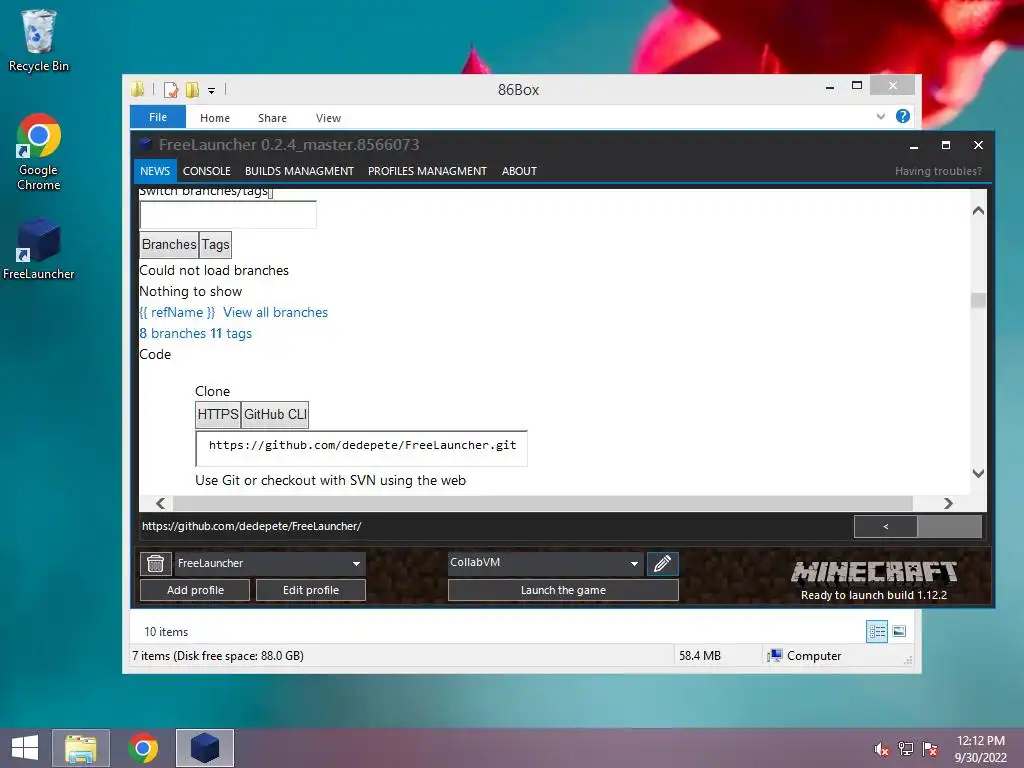Open the 11 tags link
The height and width of the screenshot is (768, 1024).
pos(231,333)
